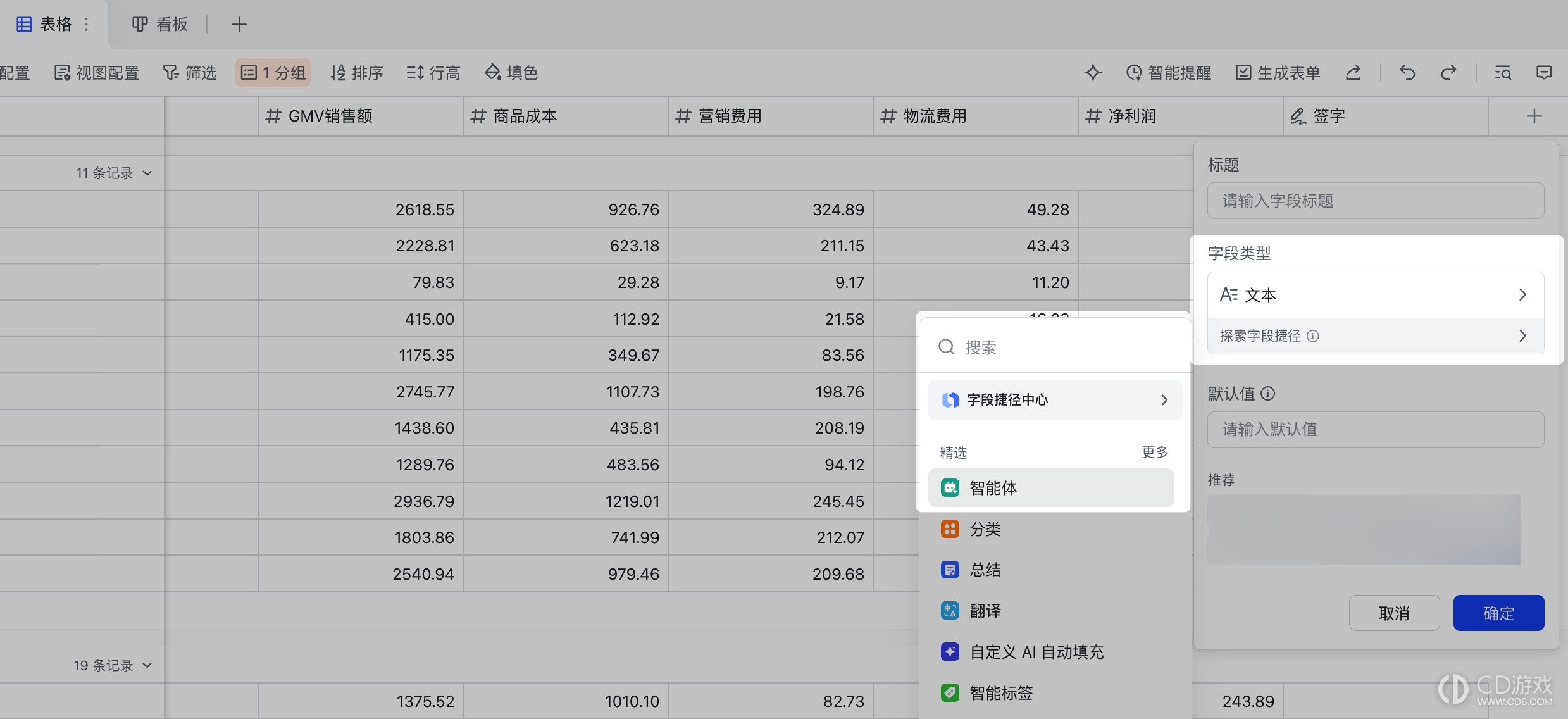Open the 字段捷径中心 entry
The width and height of the screenshot is (1568, 719).
pos(1055,400)
